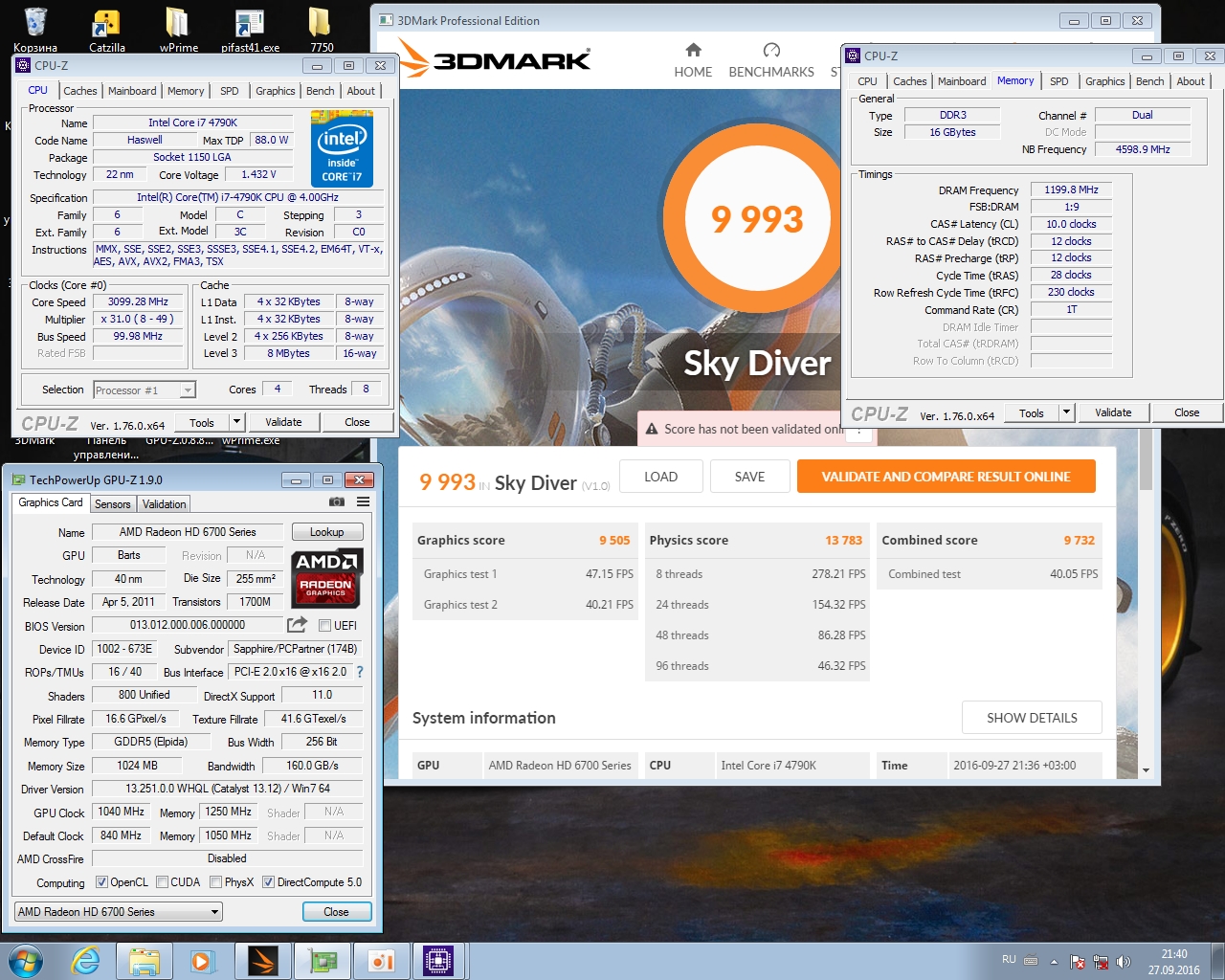This screenshot has width=1225, height=980.
Task: Click Validate in left CPU-Z window
Action: tap(283, 422)
